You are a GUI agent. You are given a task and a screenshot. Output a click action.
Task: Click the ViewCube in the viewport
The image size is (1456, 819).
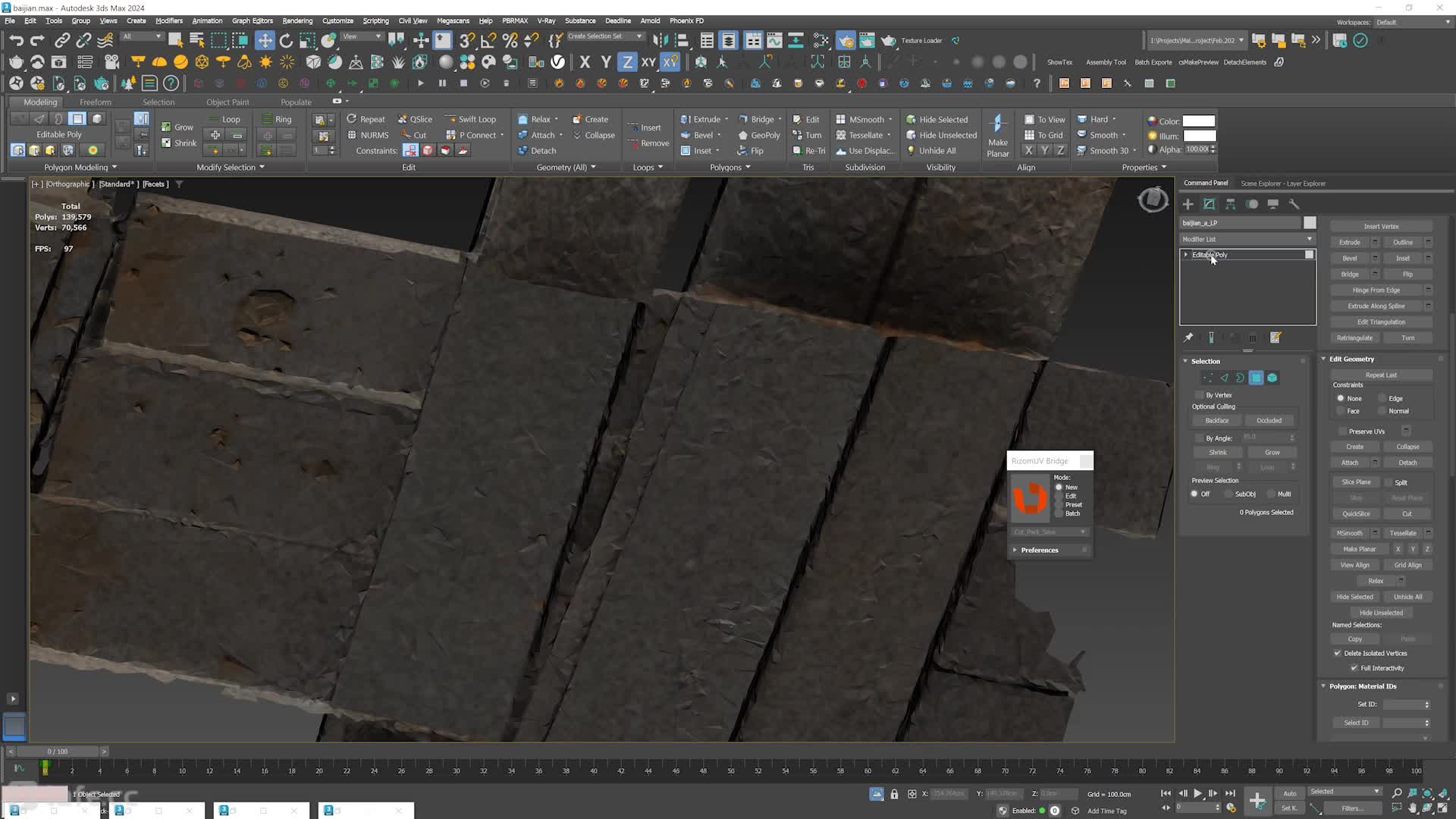(1153, 199)
